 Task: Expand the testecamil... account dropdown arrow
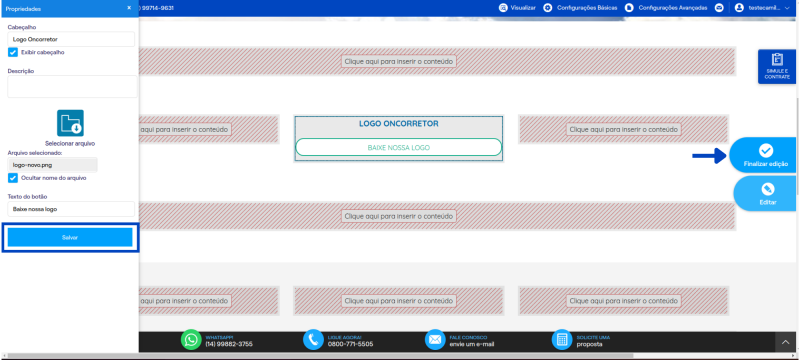point(786,8)
